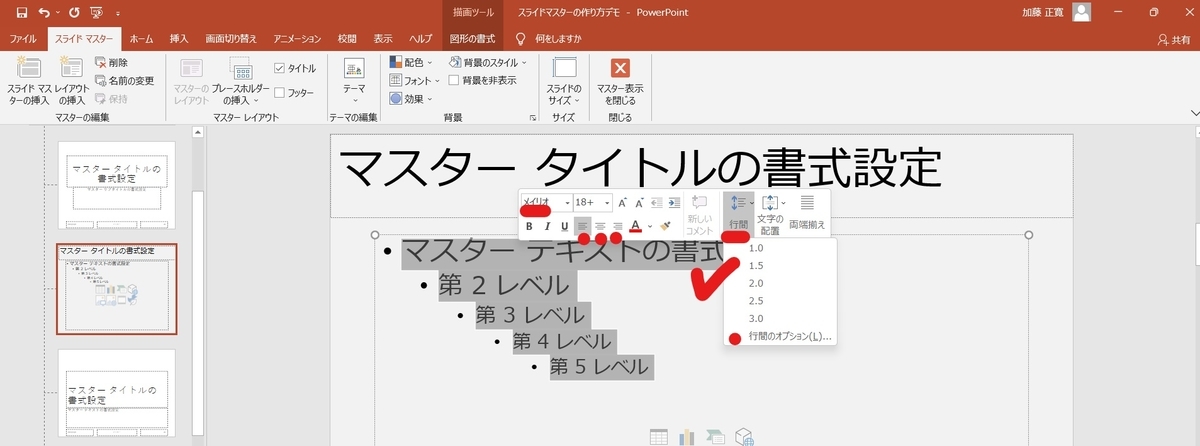
Task: Toggle underline (U) in mini toolbar
Action: pos(564,227)
